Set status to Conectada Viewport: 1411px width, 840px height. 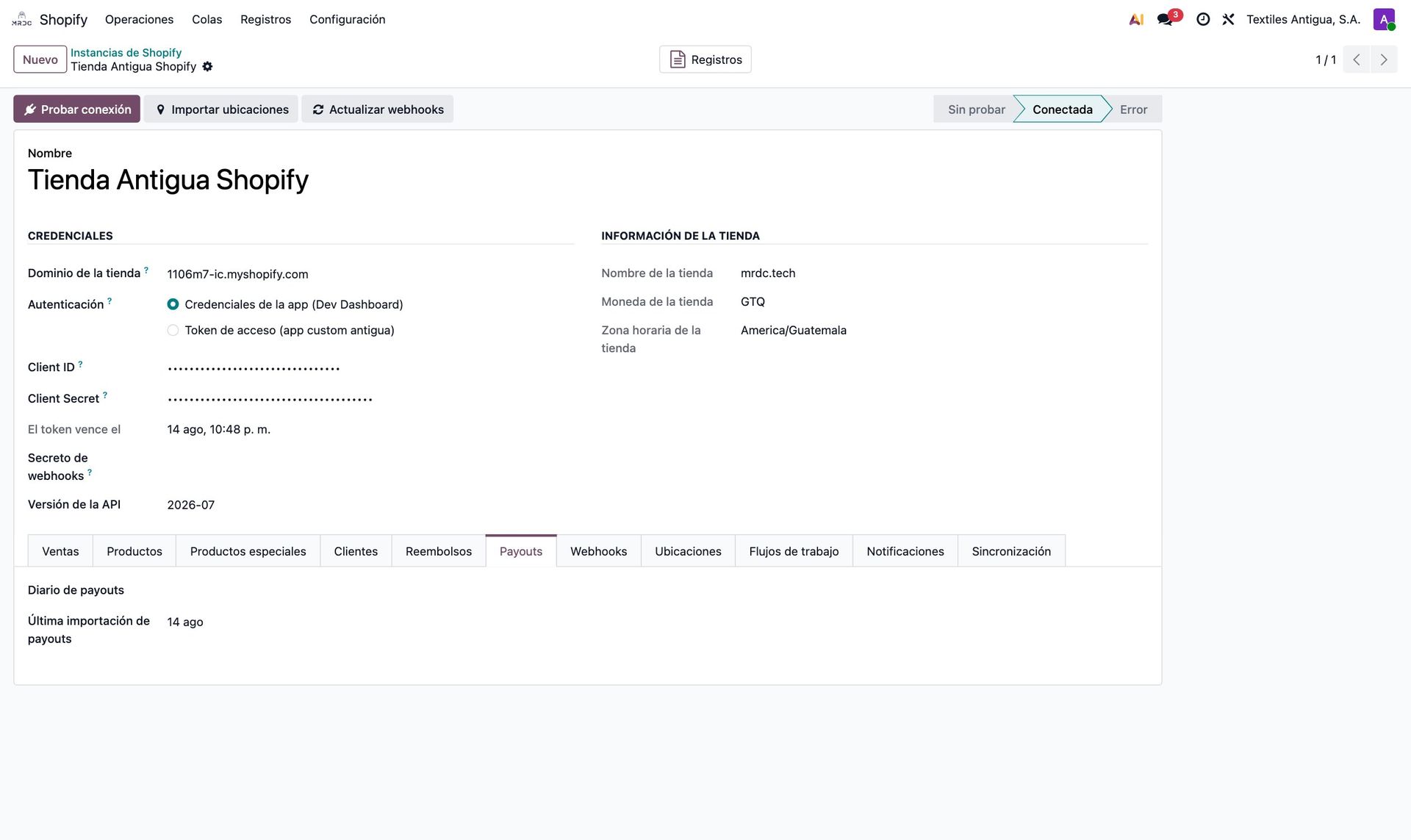pyautogui.click(x=1062, y=110)
